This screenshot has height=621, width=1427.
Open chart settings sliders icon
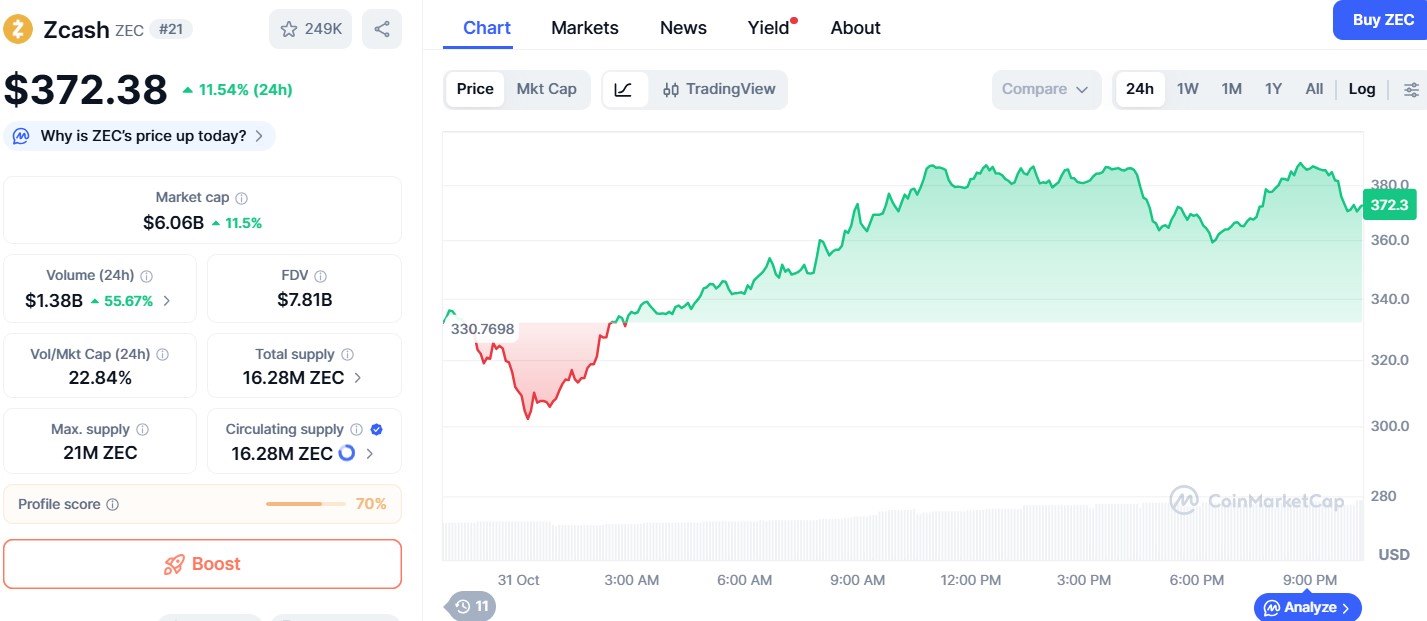pos(1411,89)
